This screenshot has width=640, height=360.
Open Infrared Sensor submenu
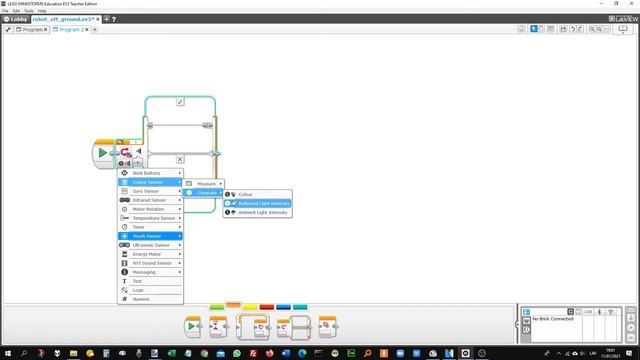(x=150, y=200)
